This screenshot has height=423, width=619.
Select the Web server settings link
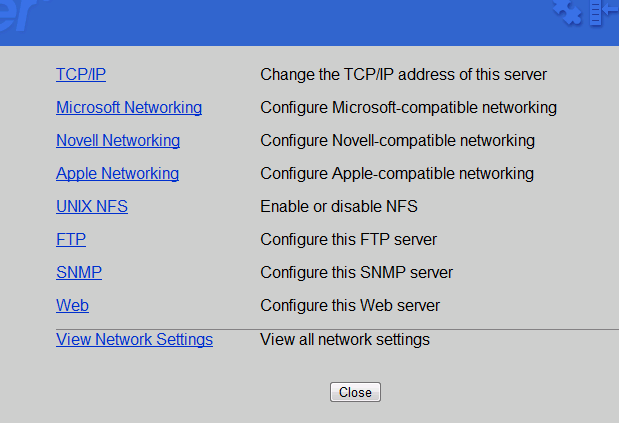coord(73,305)
